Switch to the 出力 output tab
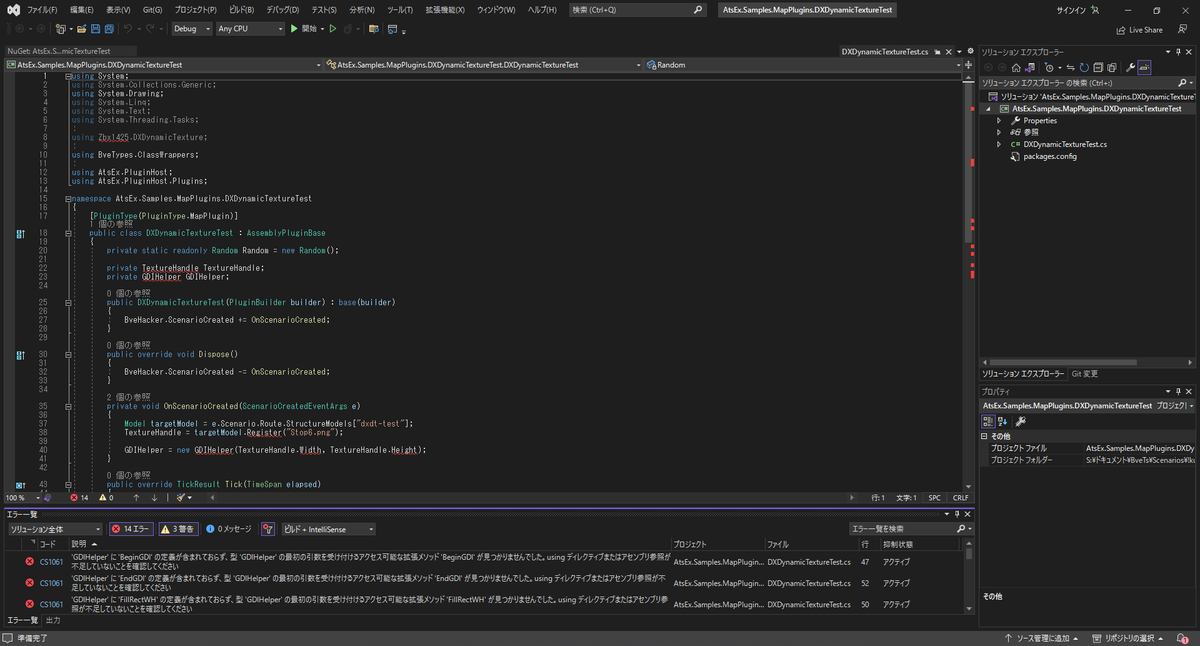This screenshot has height=646, width=1200. [54, 620]
